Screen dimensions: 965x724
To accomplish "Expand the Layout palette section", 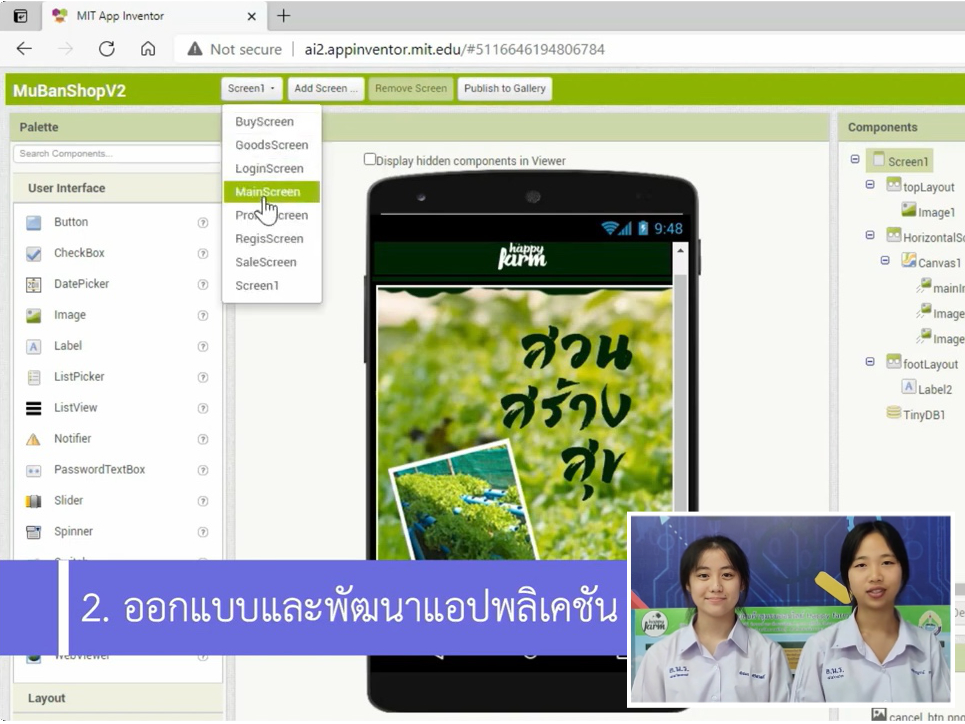I will 118,698.
